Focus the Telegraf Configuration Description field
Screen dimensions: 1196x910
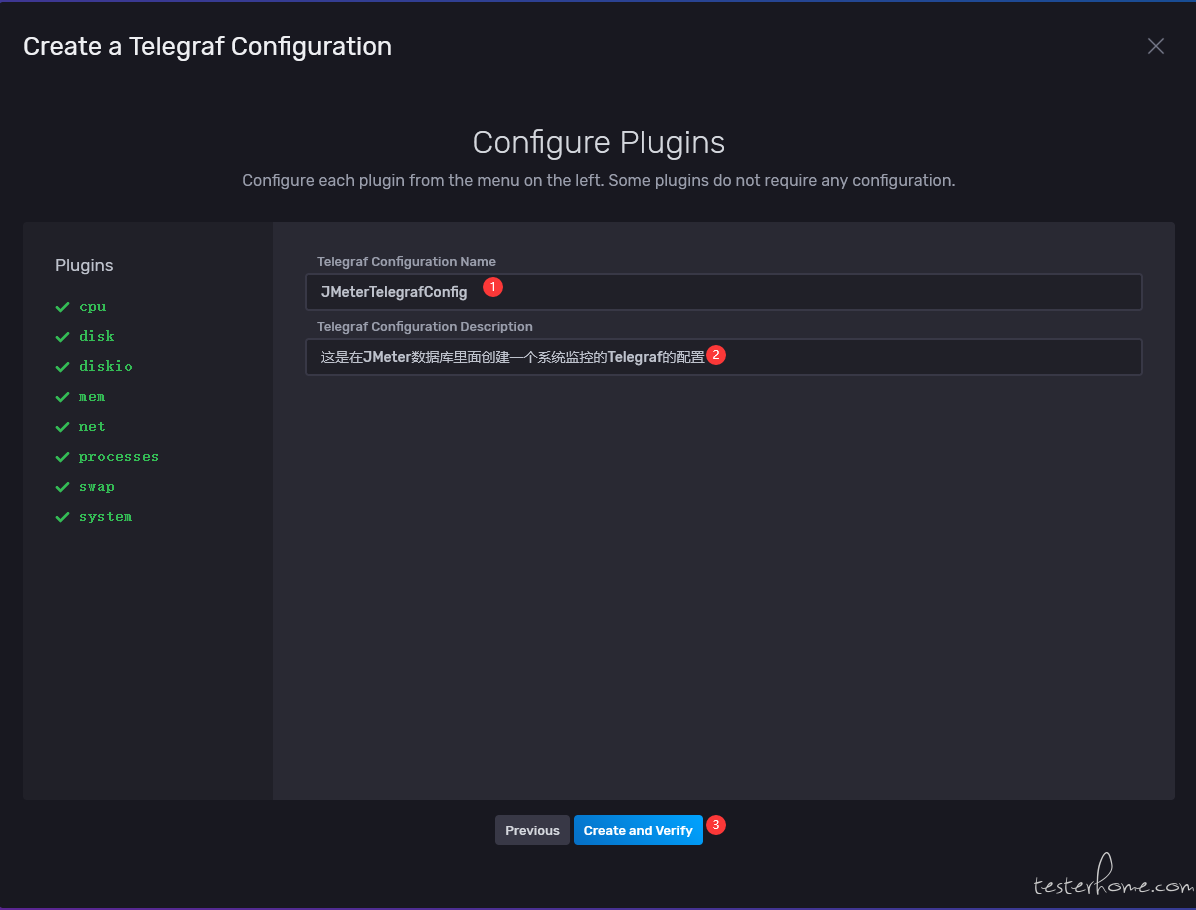(x=723, y=357)
